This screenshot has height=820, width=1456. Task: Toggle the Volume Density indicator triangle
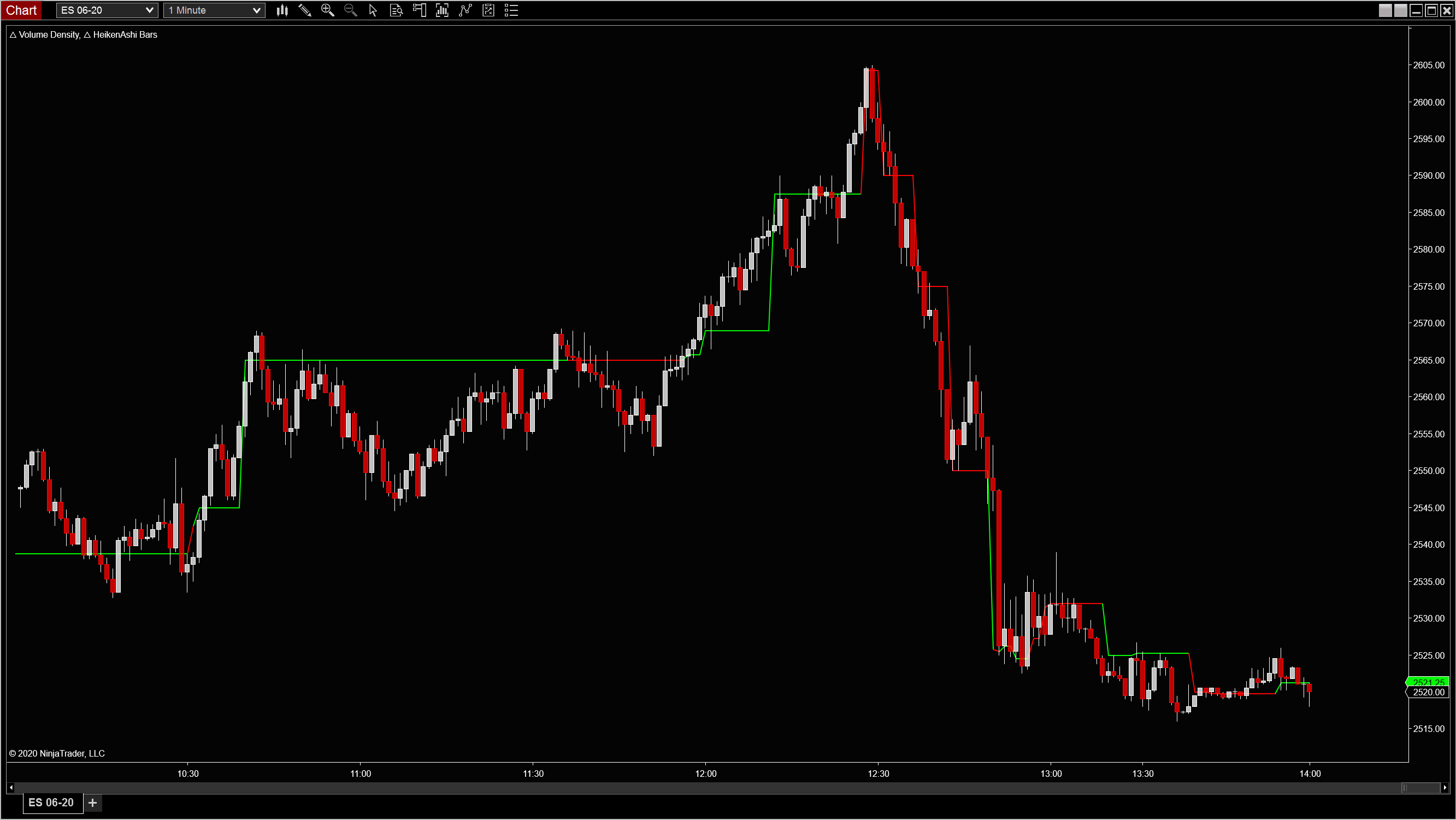point(13,35)
